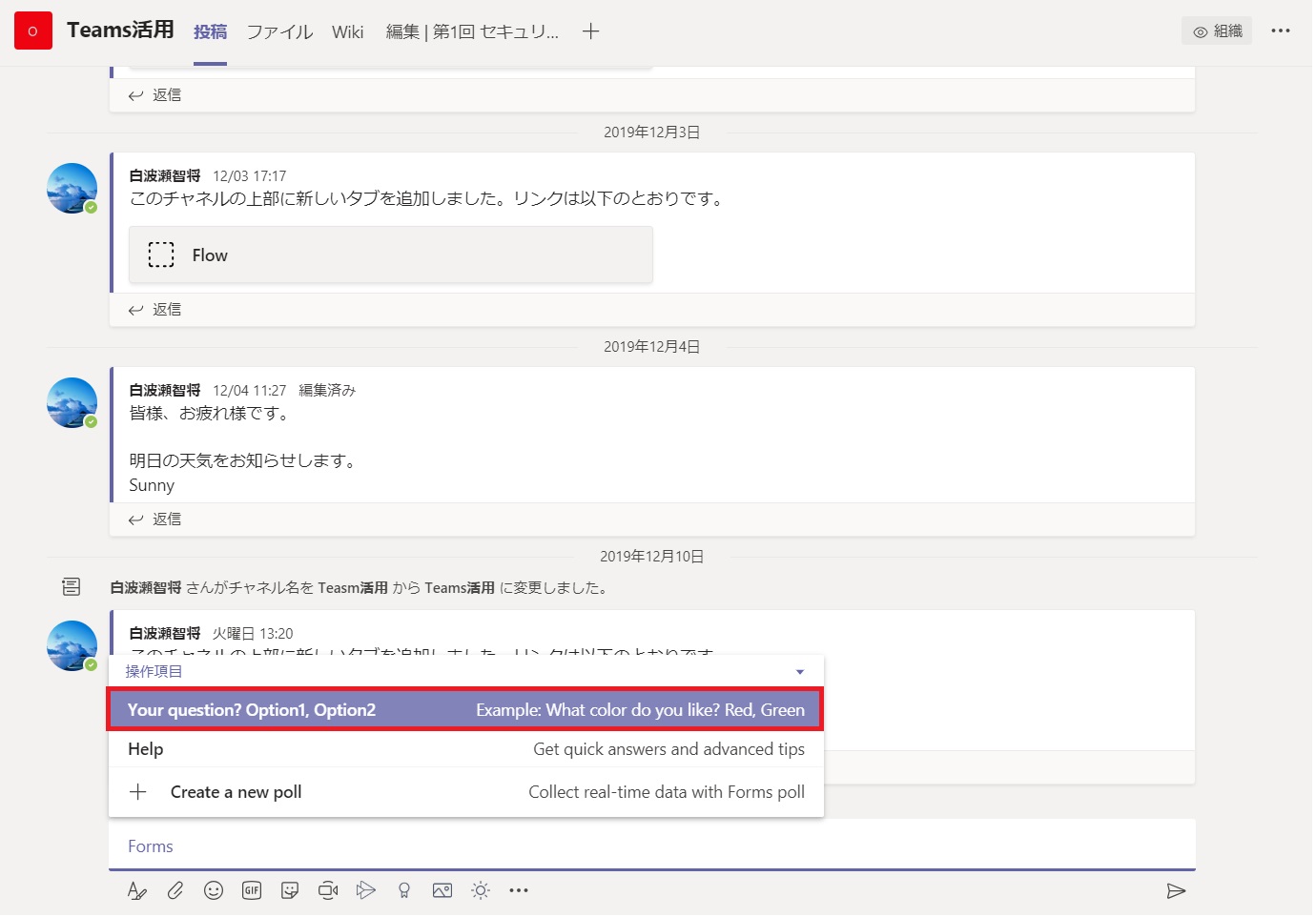
Task: Collapse the 操作項目 list with the arrow
Action: coord(800,673)
